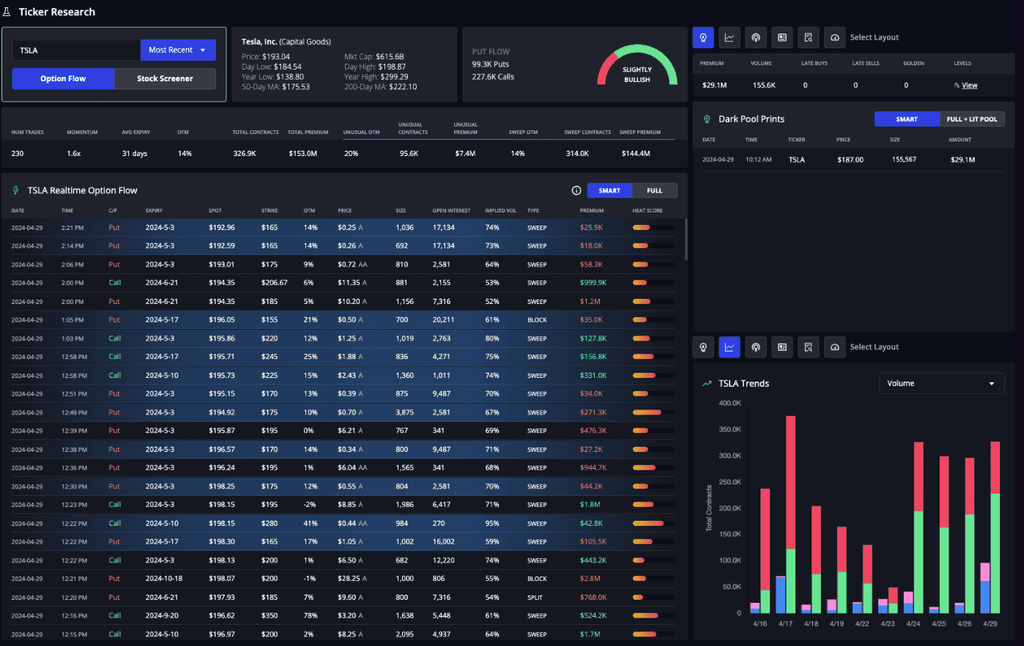Click heat score bar of $271.3K premium row

(x=653, y=413)
